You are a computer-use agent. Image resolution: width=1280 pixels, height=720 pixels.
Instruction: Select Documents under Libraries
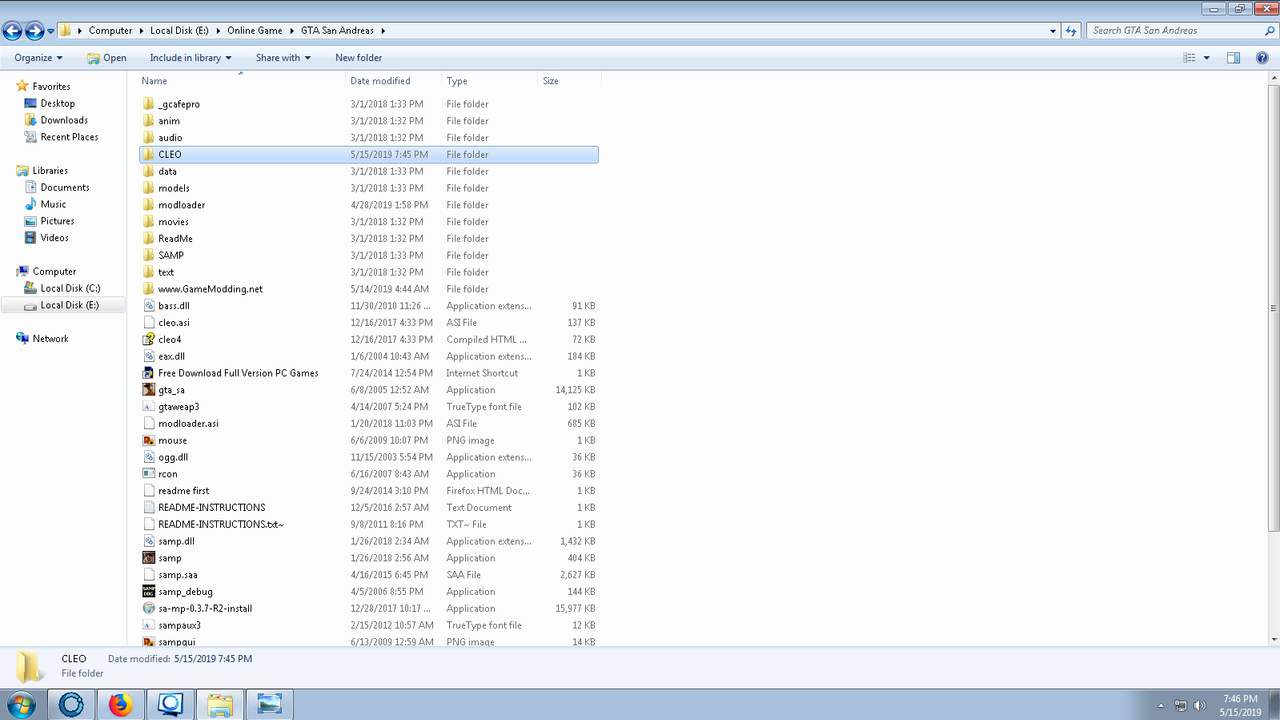[x=65, y=188]
